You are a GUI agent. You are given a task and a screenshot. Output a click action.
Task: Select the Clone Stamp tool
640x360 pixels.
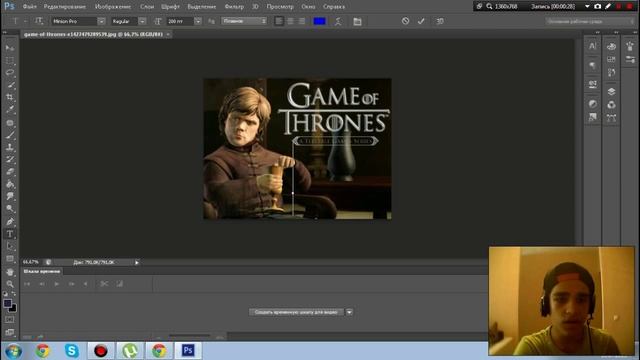[x=10, y=147]
